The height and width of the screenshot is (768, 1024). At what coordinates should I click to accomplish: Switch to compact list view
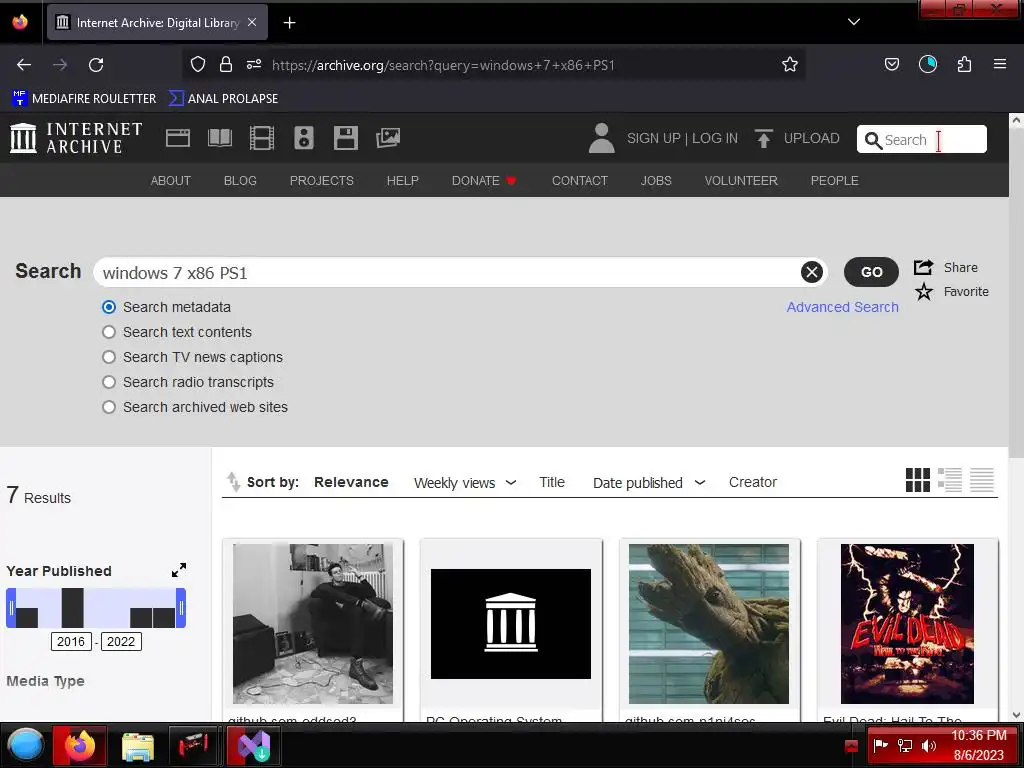982,480
